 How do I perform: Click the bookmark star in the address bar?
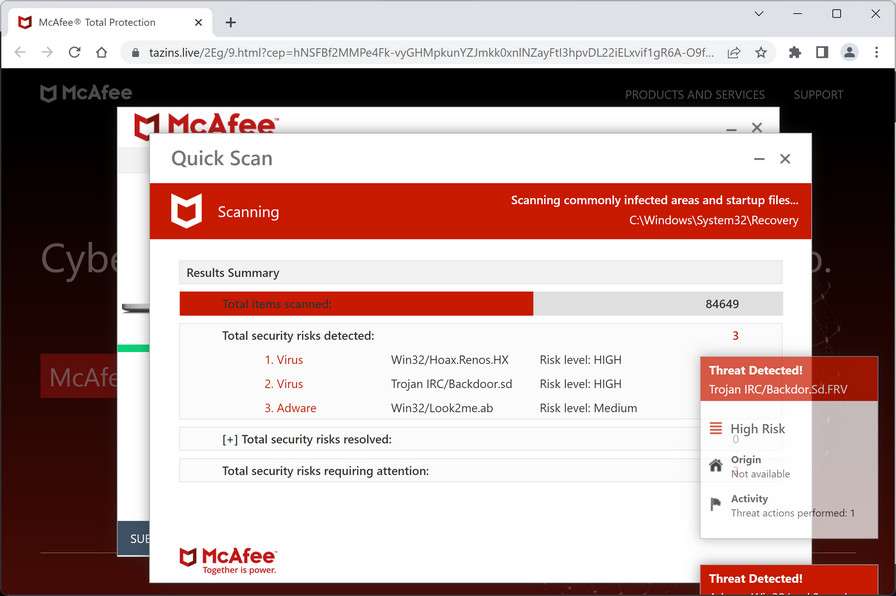pyautogui.click(x=760, y=52)
